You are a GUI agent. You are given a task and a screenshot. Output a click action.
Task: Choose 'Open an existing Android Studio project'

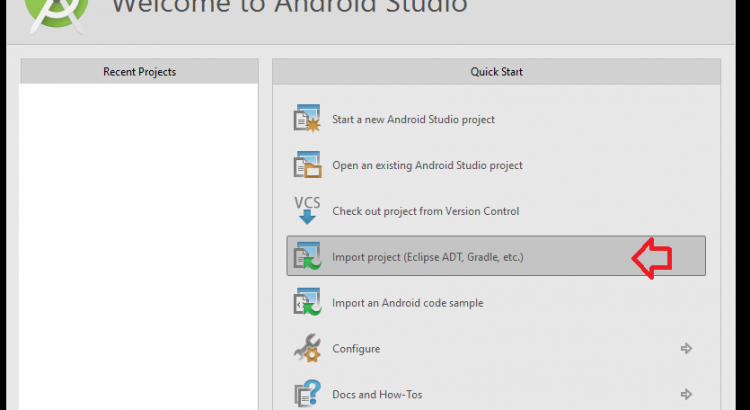pyautogui.click(x=427, y=165)
